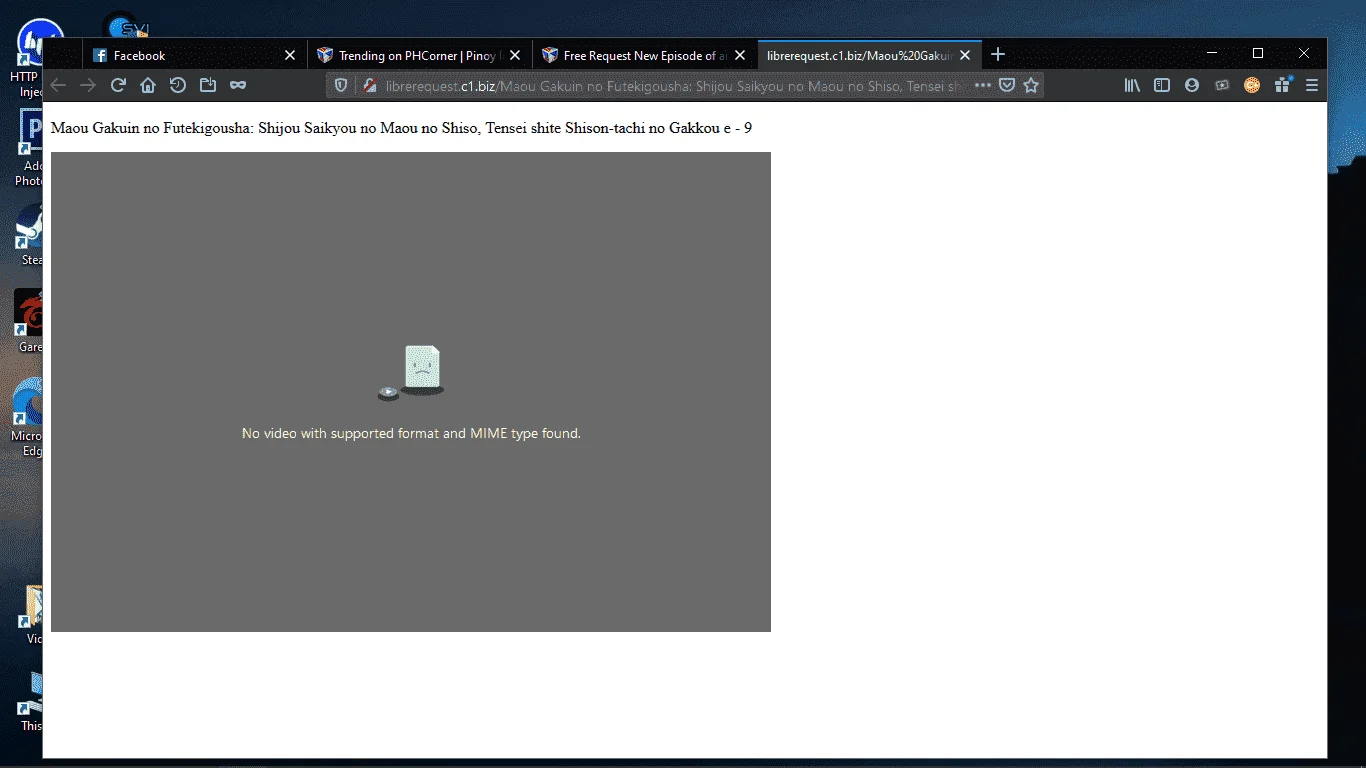
Task: Reload the current page
Action: coord(118,86)
